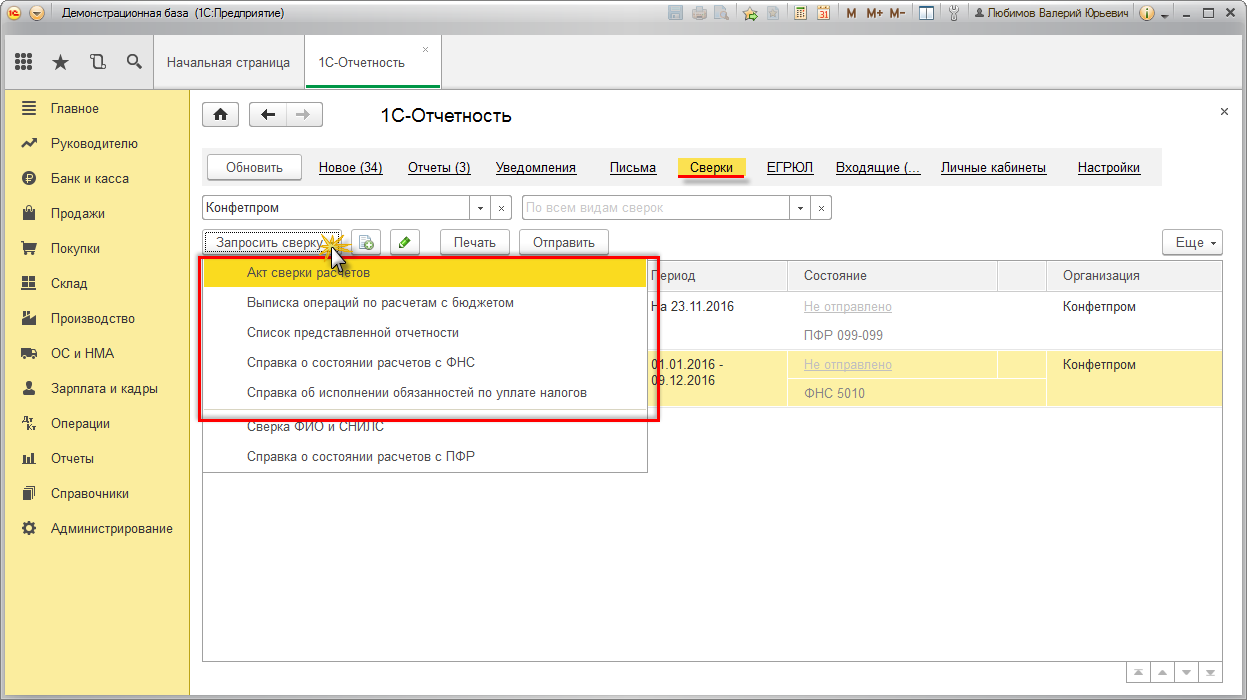This screenshot has width=1247, height=700.
Task: Clear the Конфетпром organization field
Action: coord(502,208)
